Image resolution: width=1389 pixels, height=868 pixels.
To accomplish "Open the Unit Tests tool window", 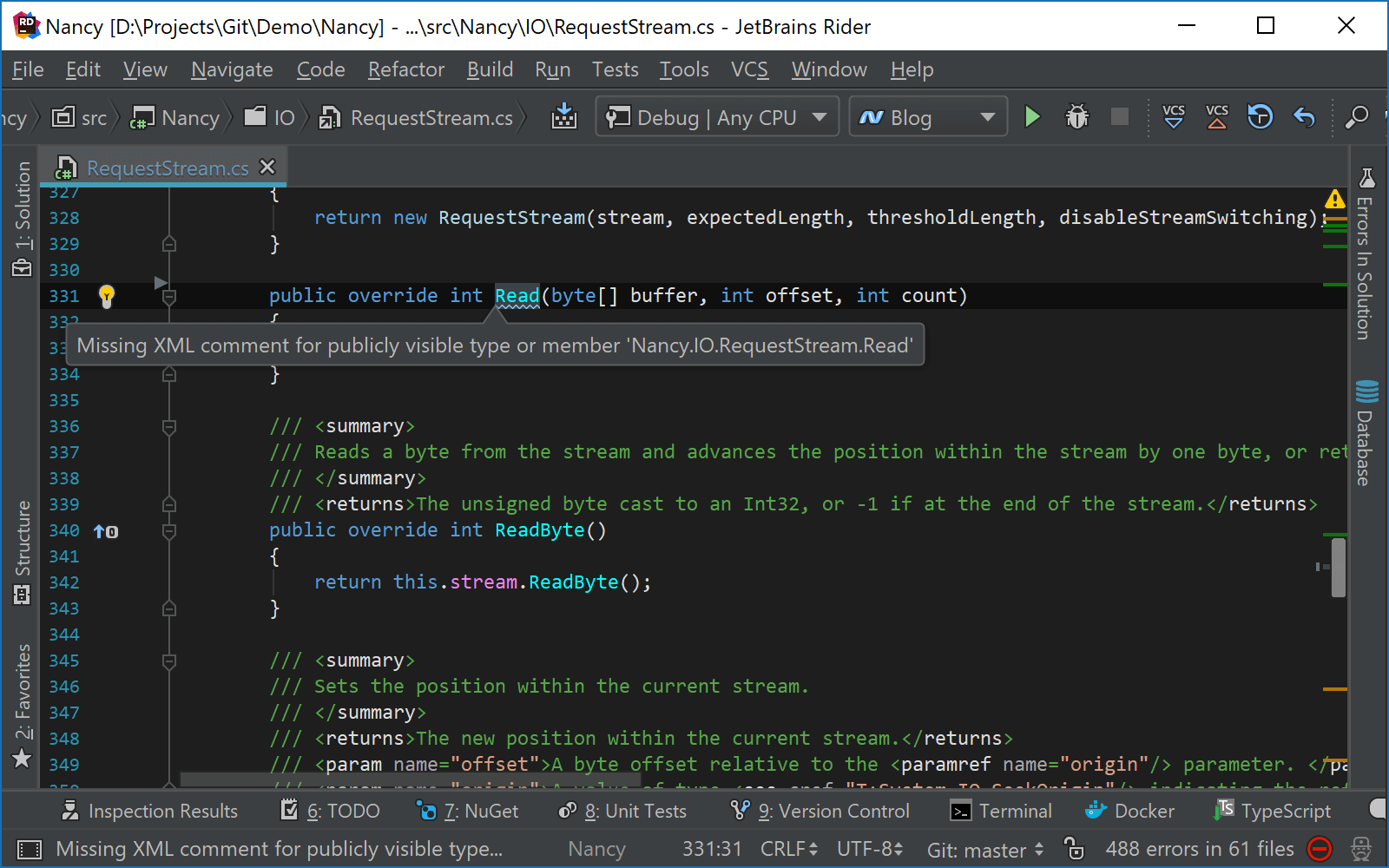I will pyautogui.click(x=622, y=811).
